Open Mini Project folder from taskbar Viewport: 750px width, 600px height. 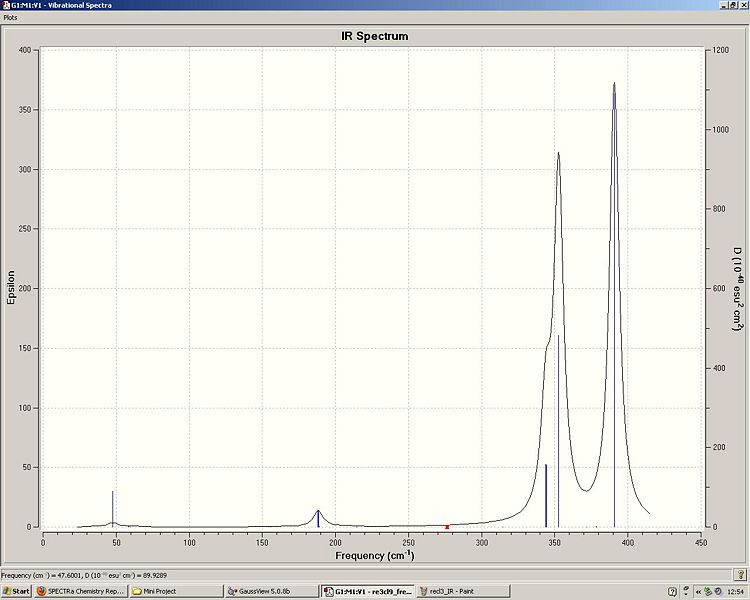(x=176, y=591)
